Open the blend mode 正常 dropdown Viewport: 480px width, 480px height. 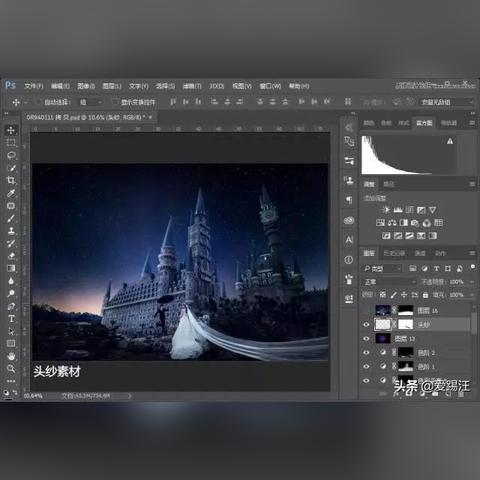[389, 282]
